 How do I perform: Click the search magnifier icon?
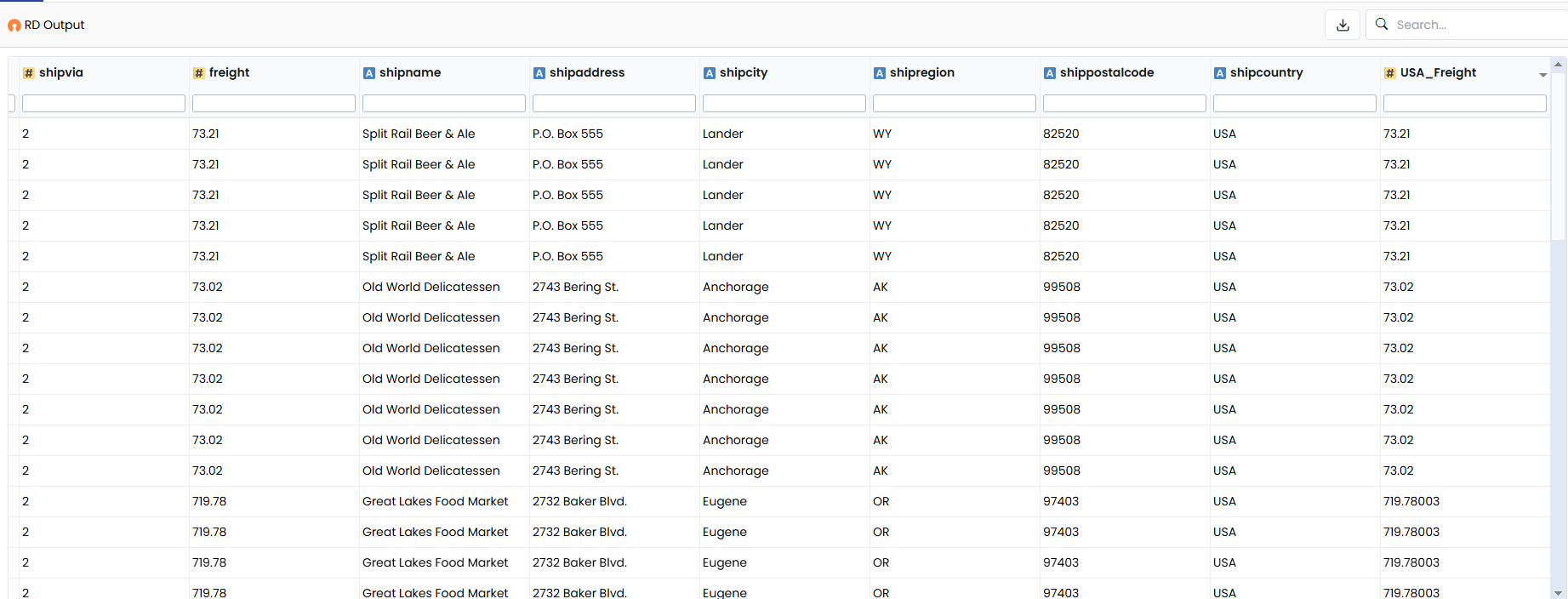point(1382,24)
